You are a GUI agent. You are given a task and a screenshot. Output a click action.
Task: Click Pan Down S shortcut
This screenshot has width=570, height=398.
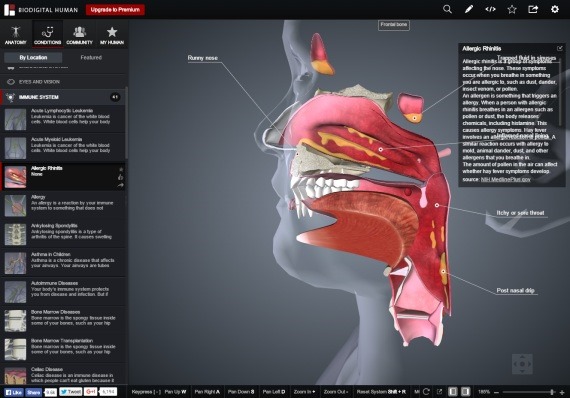(241, 392)
